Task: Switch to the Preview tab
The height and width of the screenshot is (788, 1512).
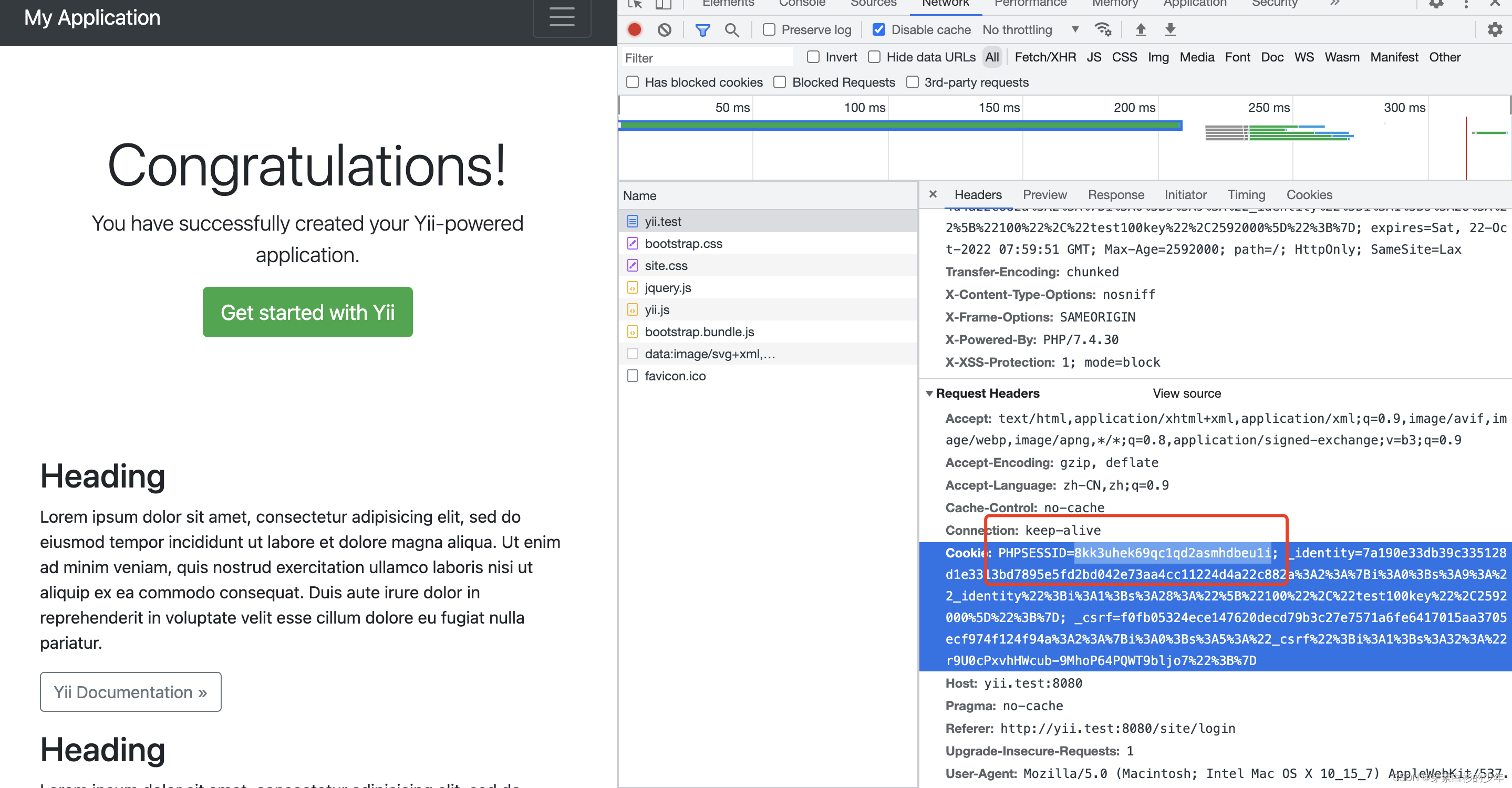Action: click(x=1045, y=194)
